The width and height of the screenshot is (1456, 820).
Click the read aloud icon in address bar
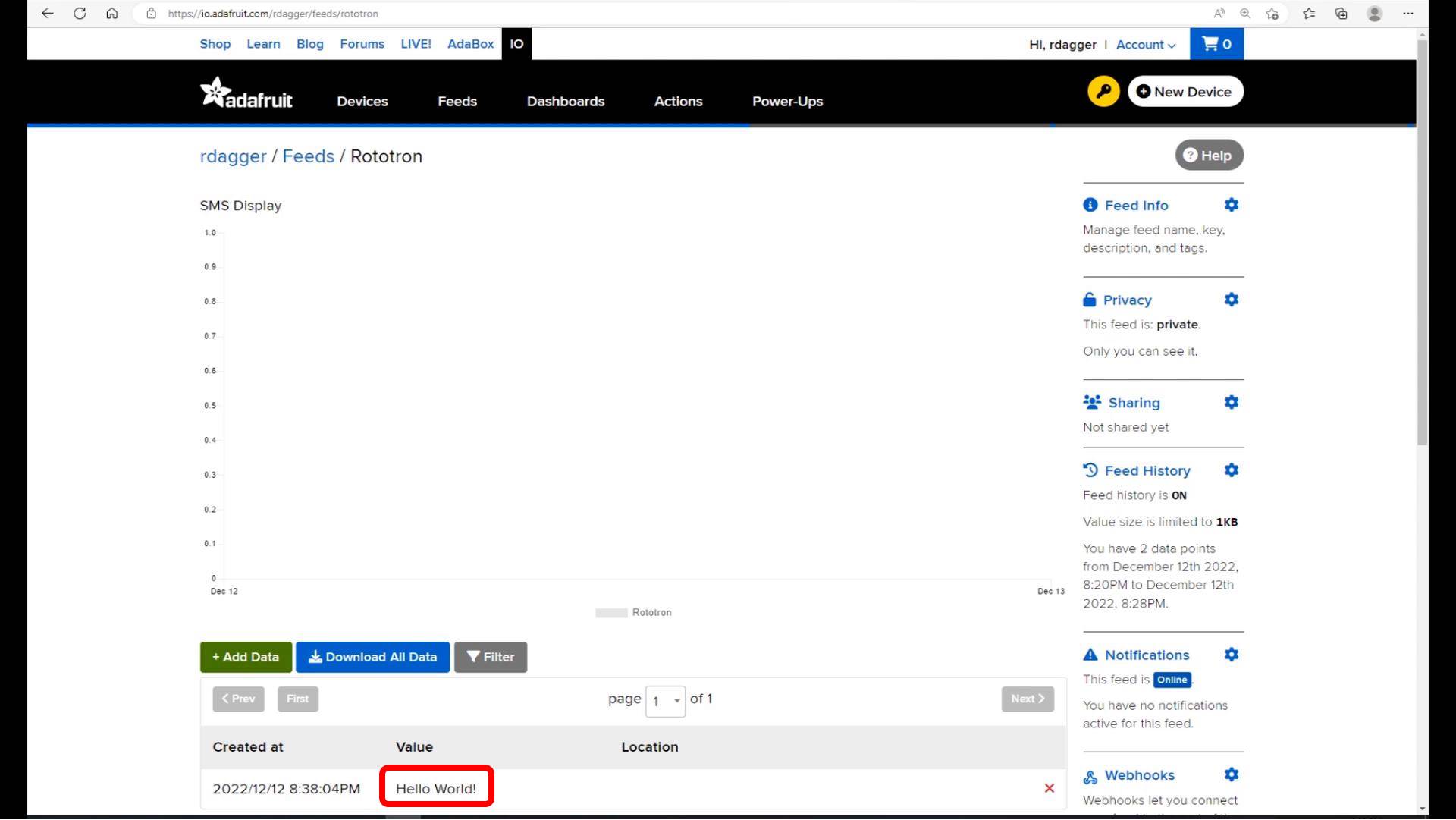pos(1219,14)
